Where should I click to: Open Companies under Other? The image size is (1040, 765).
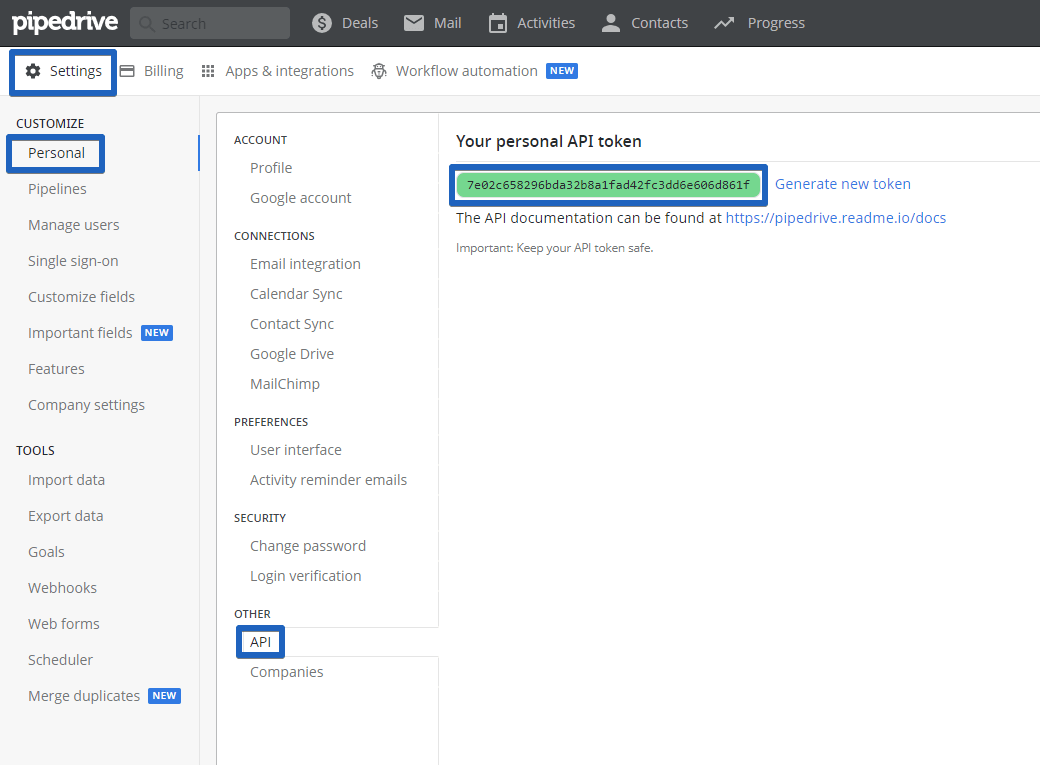(287, 672)
